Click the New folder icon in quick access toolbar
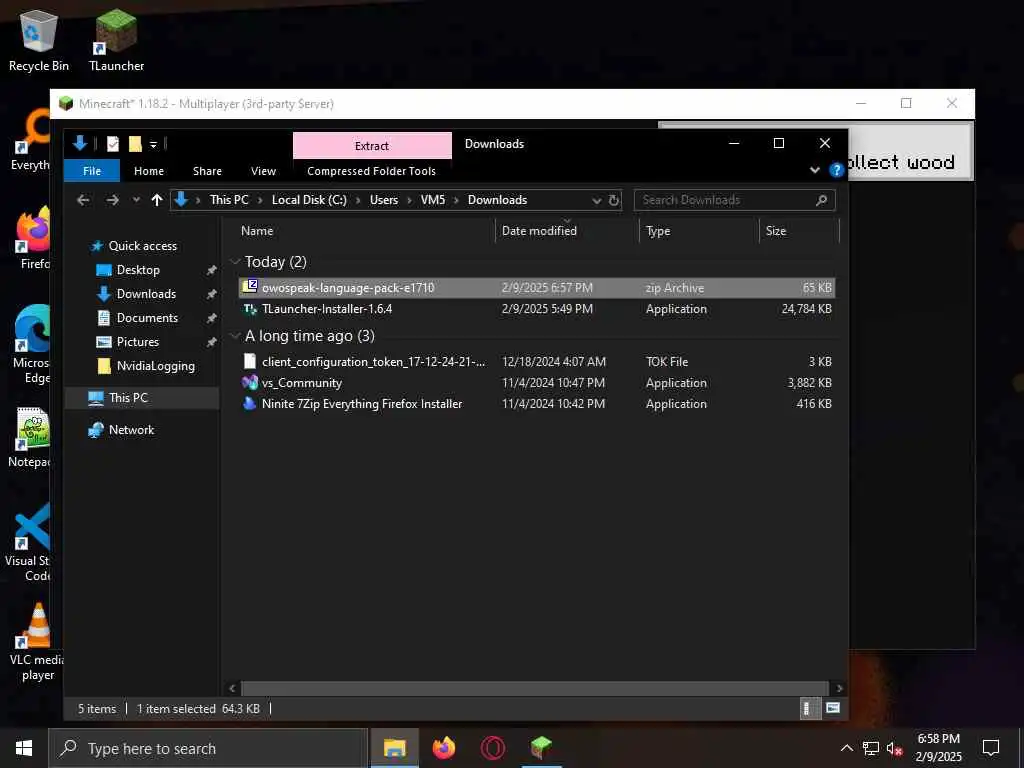1024x768 pixels. pyautogui.click(x=135, y=144)
